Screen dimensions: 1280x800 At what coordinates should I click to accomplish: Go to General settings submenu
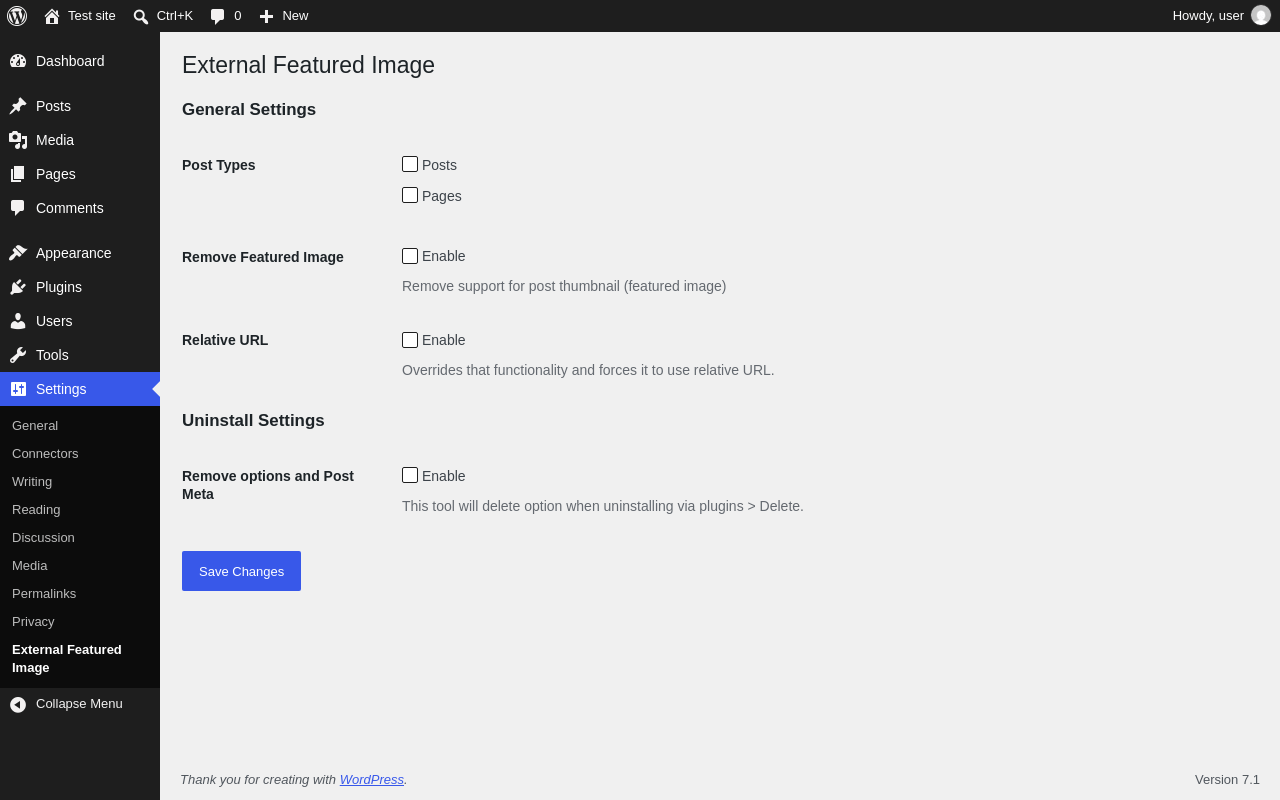click(35, 425)
